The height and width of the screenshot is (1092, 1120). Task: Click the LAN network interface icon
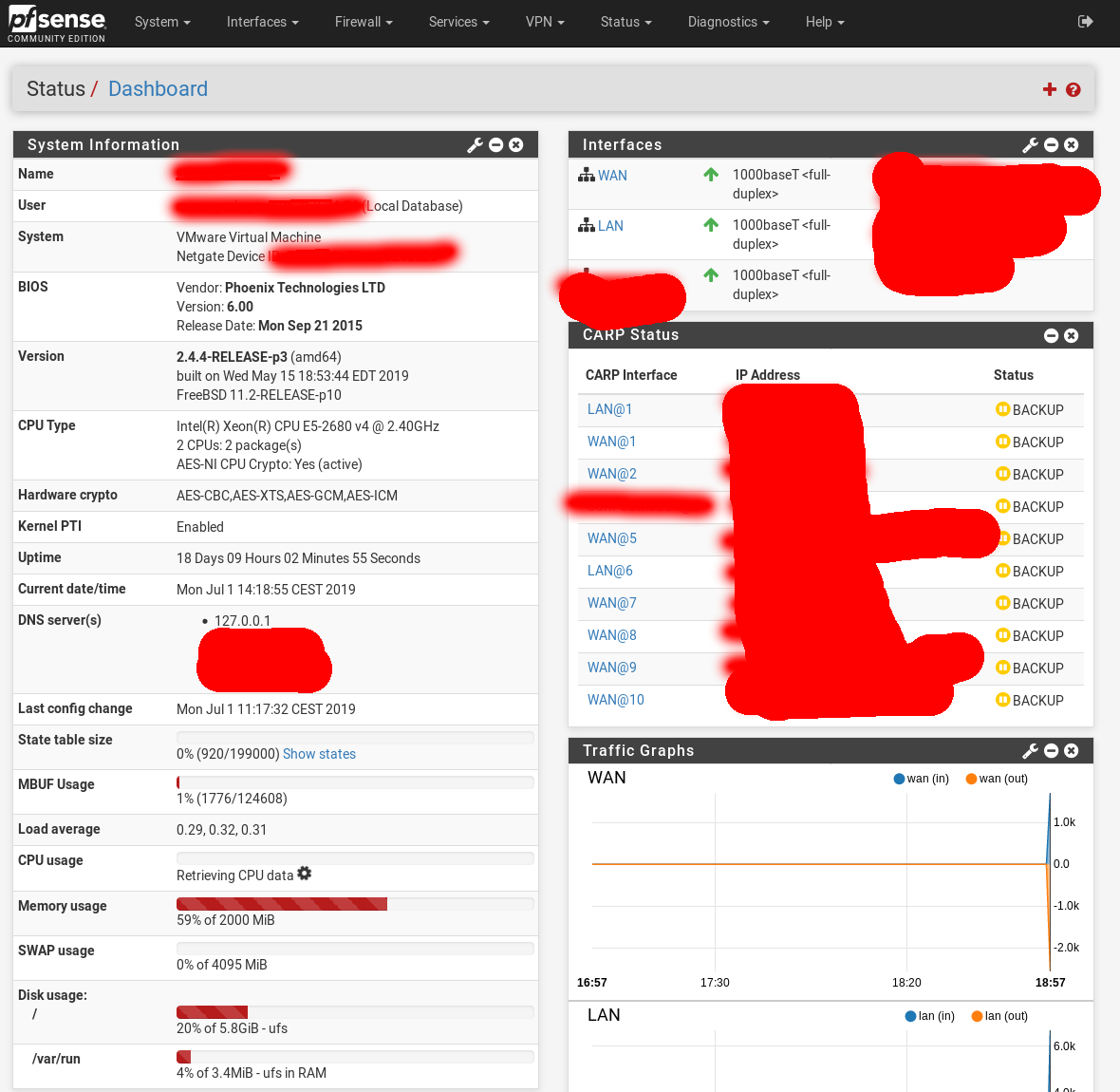(x=587, y=225)
